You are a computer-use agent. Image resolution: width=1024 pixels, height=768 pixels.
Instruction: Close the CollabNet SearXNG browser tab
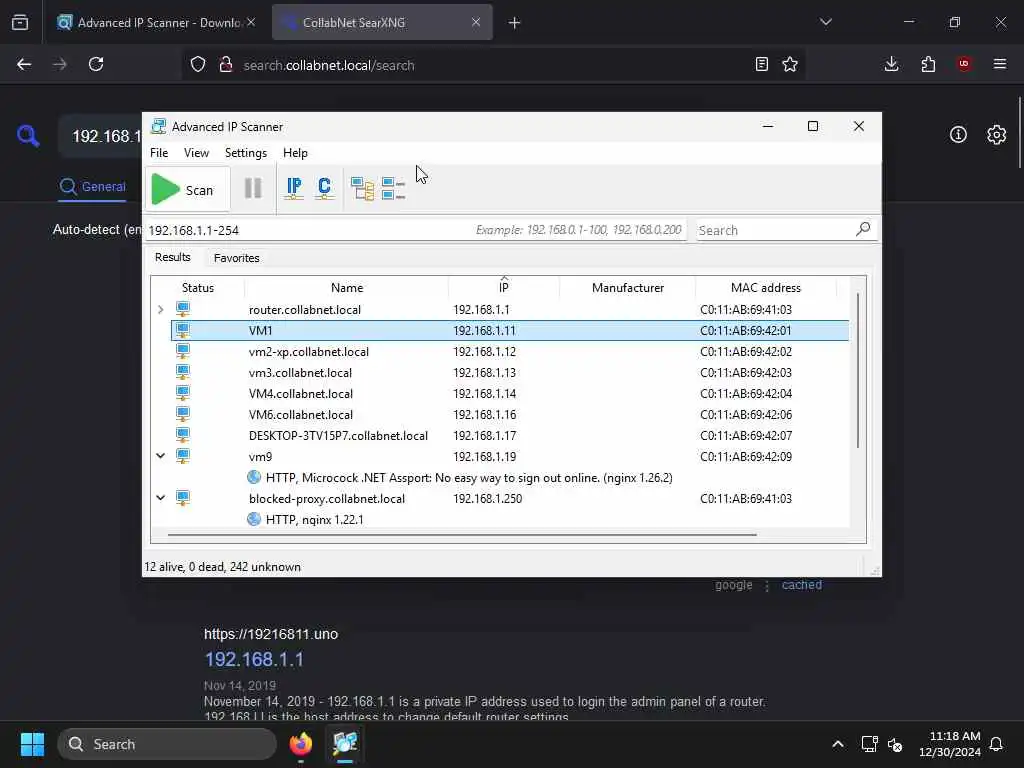point(476,22)
